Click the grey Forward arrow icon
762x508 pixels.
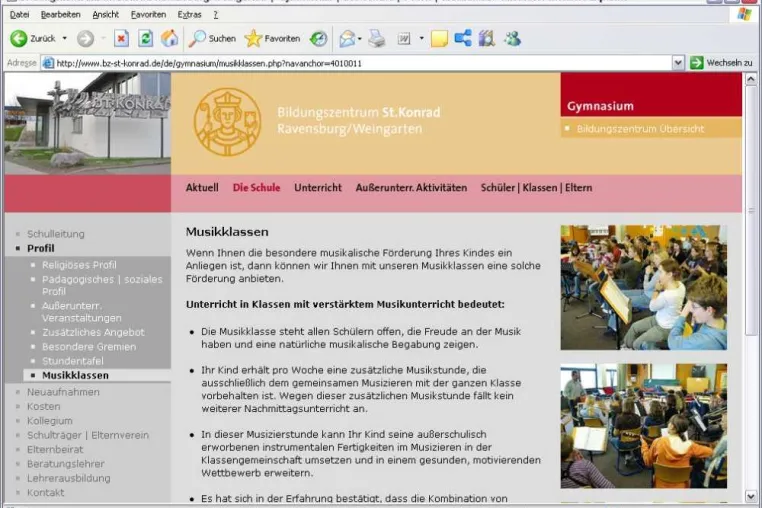pos(86,38)
